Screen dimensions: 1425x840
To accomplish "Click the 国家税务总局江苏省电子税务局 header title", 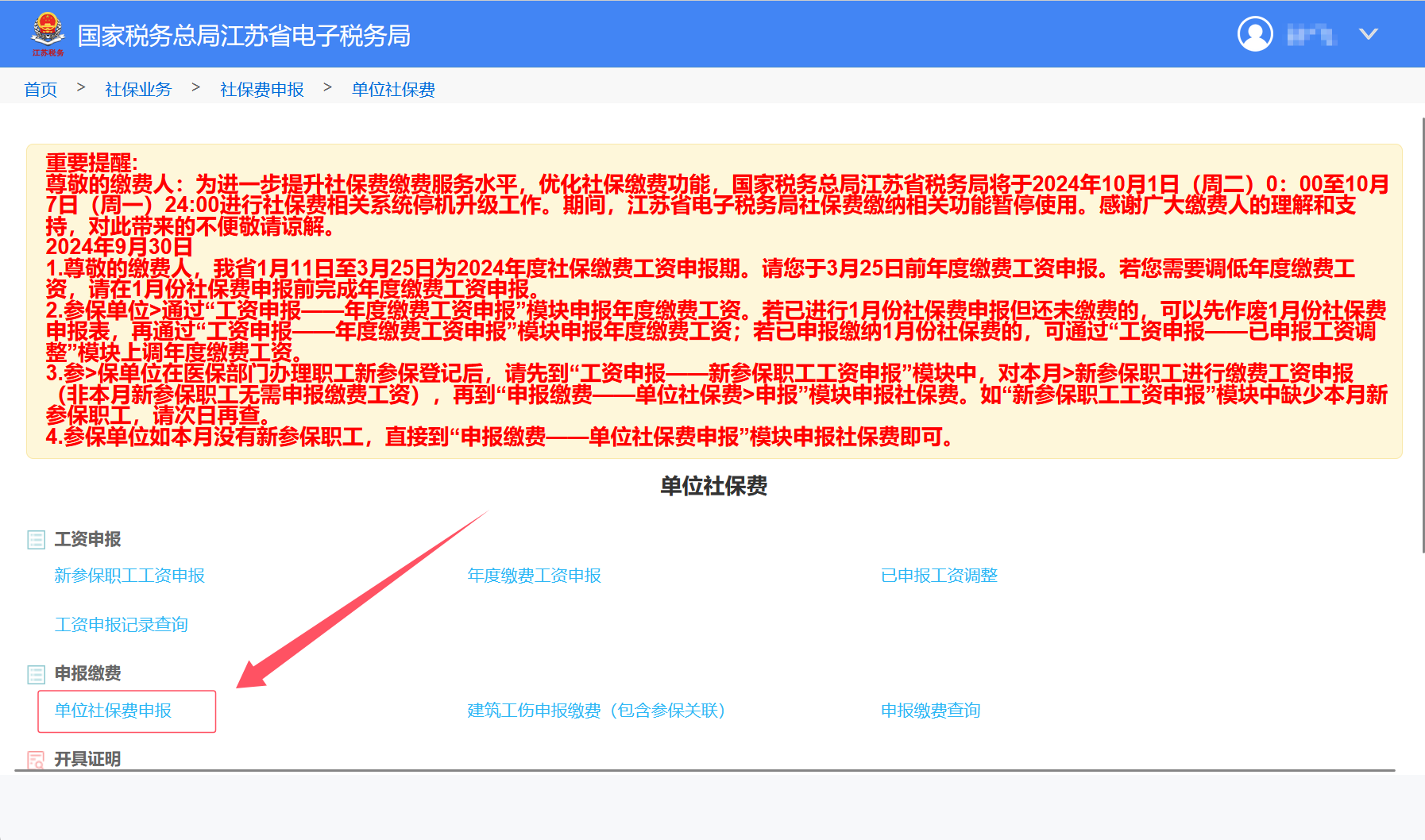I will click(244, 36).
